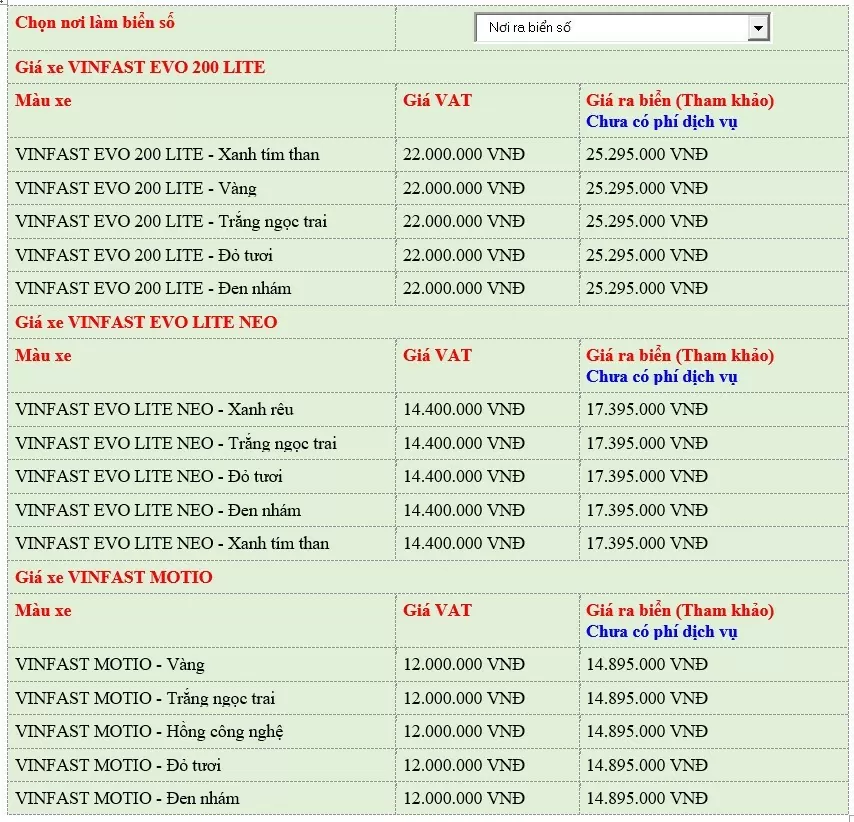Click the 'Giá VAT' header in the MOTIO section
Image resolution: width=854 pixels, height=822 pixels.
[437, 610]
